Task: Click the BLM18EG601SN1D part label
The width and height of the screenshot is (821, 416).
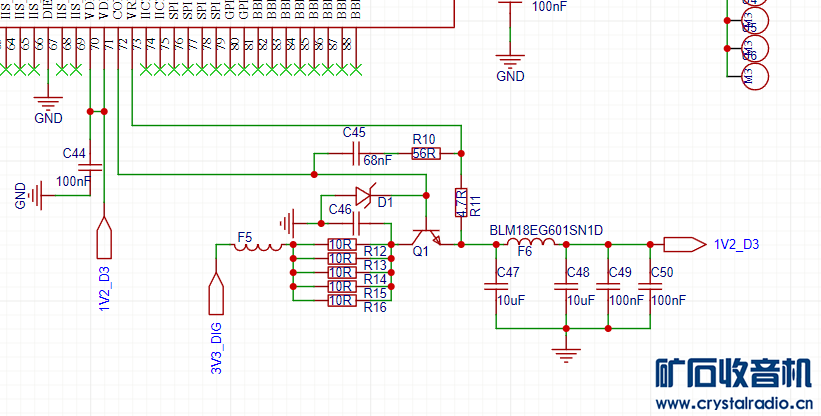Action: 546,230
